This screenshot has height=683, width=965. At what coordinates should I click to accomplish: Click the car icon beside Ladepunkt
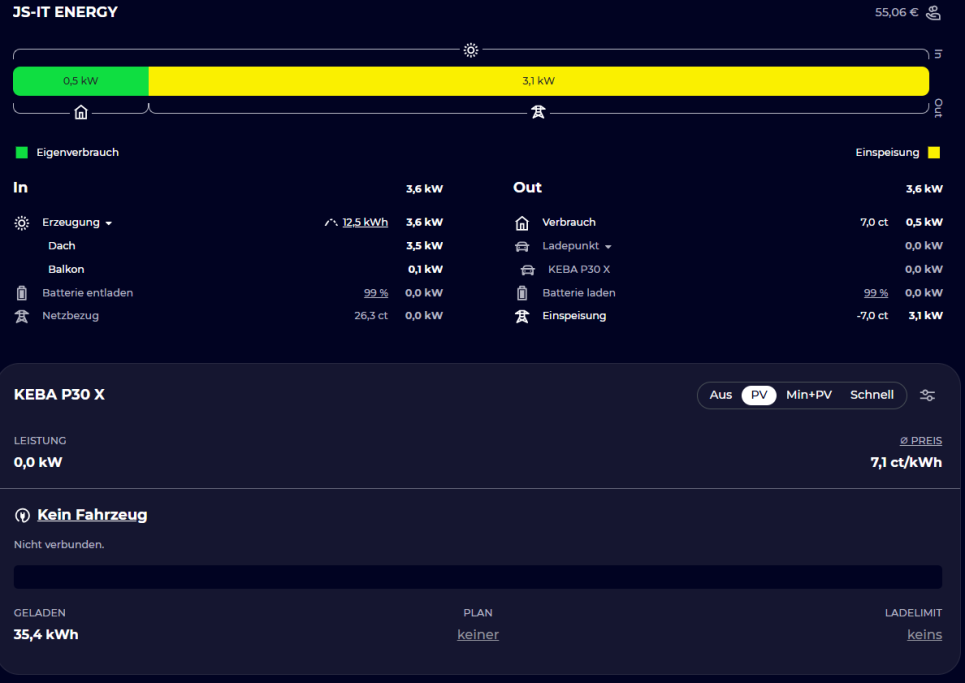pos(522,247)
